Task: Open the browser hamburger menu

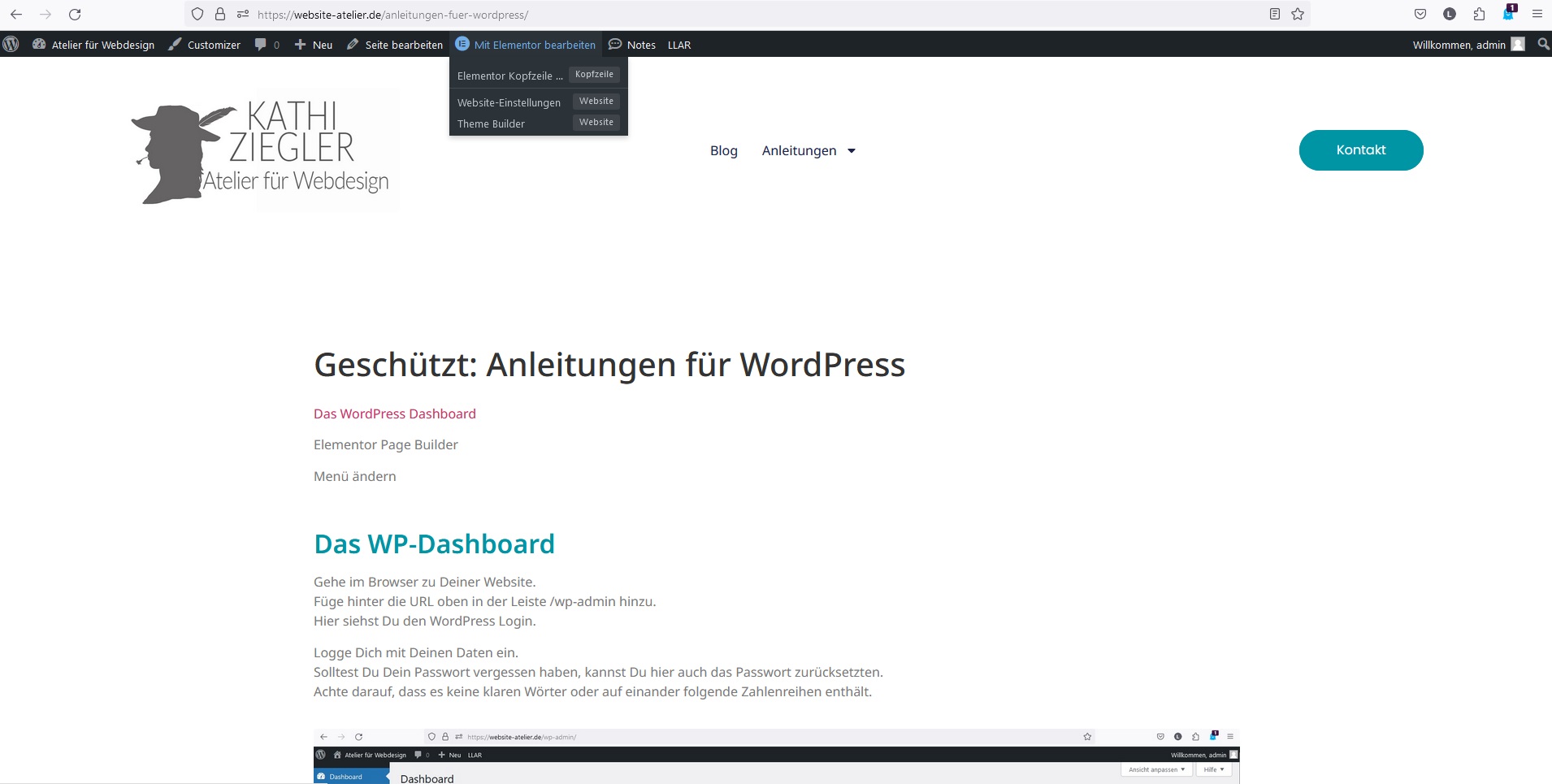Action: [x=1537, y=15]
